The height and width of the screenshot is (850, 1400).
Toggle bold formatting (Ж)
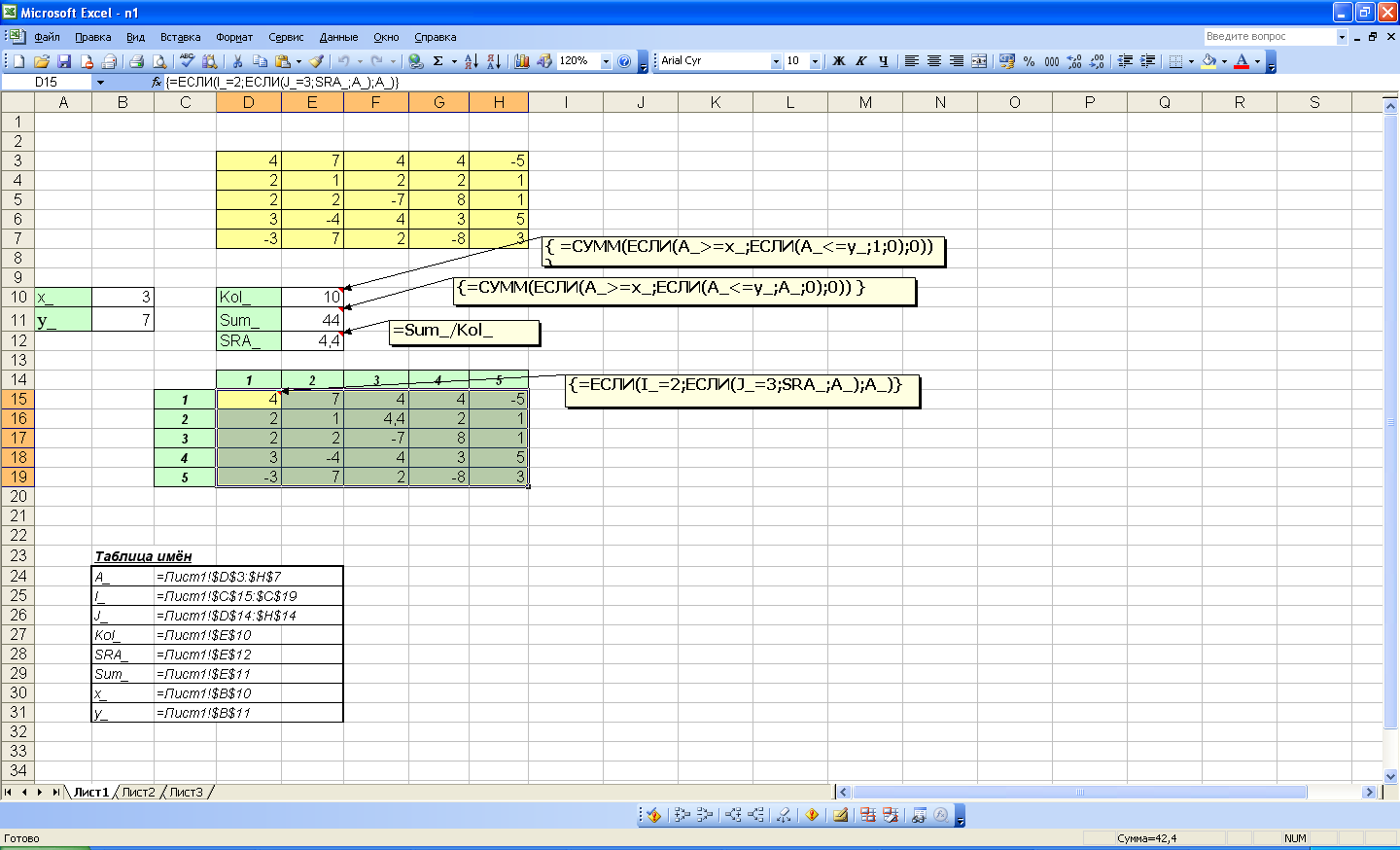pos(839,61)
